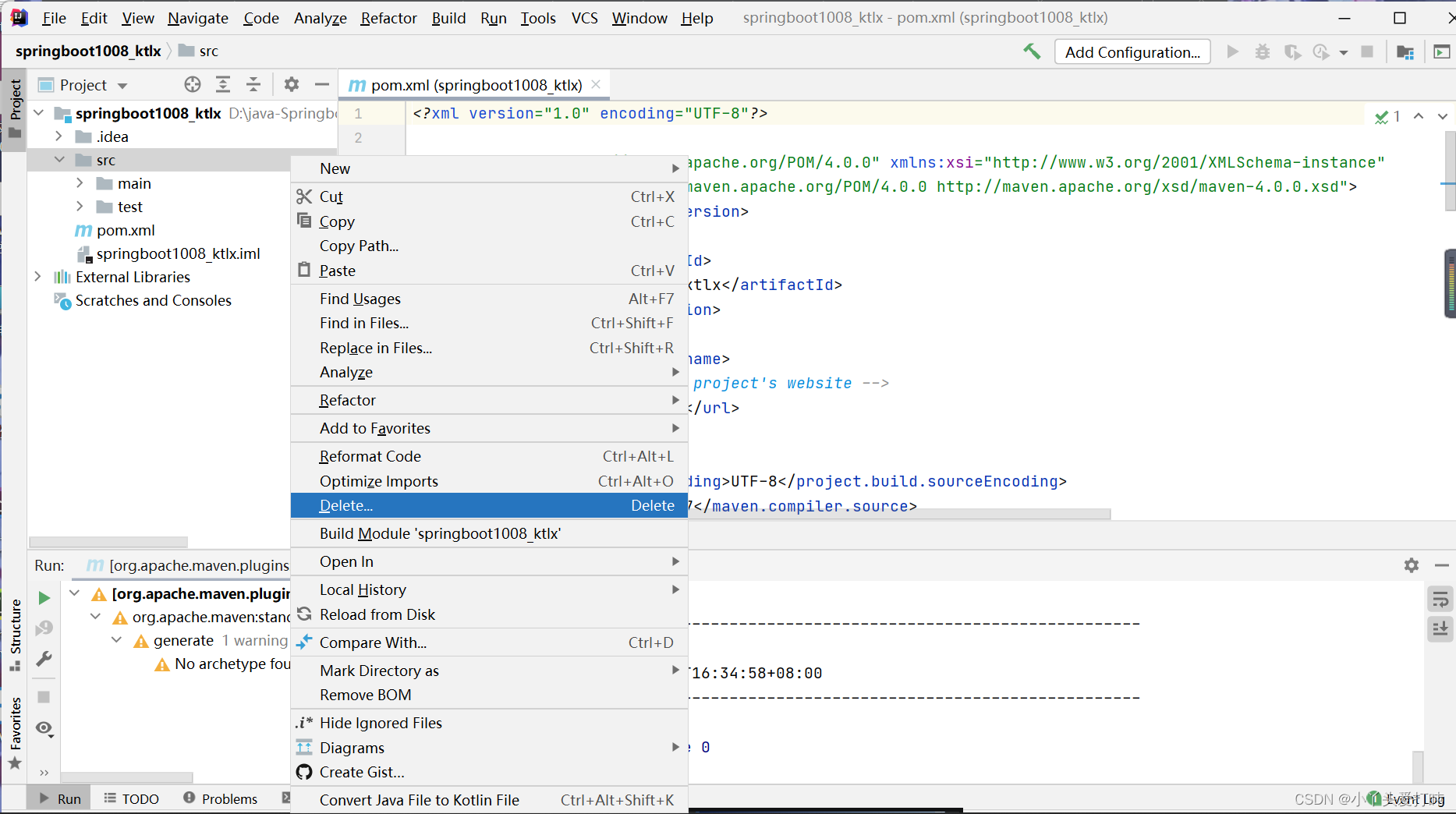This screenshot has width=1456, height=814.
Task: Open the Favorites vertical tool window tab
Action: coord(15,733)
